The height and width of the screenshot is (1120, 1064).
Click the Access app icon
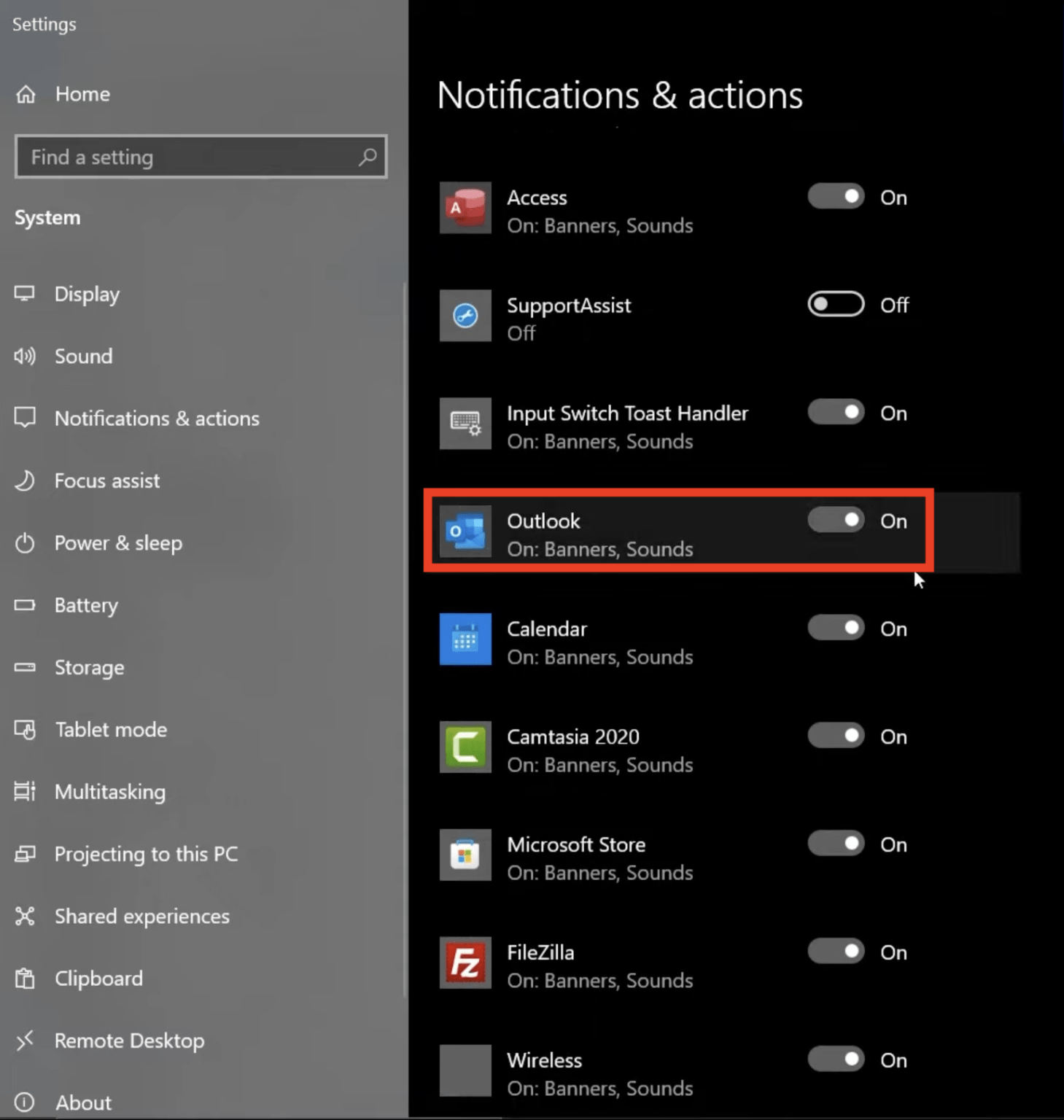(465, 209)
